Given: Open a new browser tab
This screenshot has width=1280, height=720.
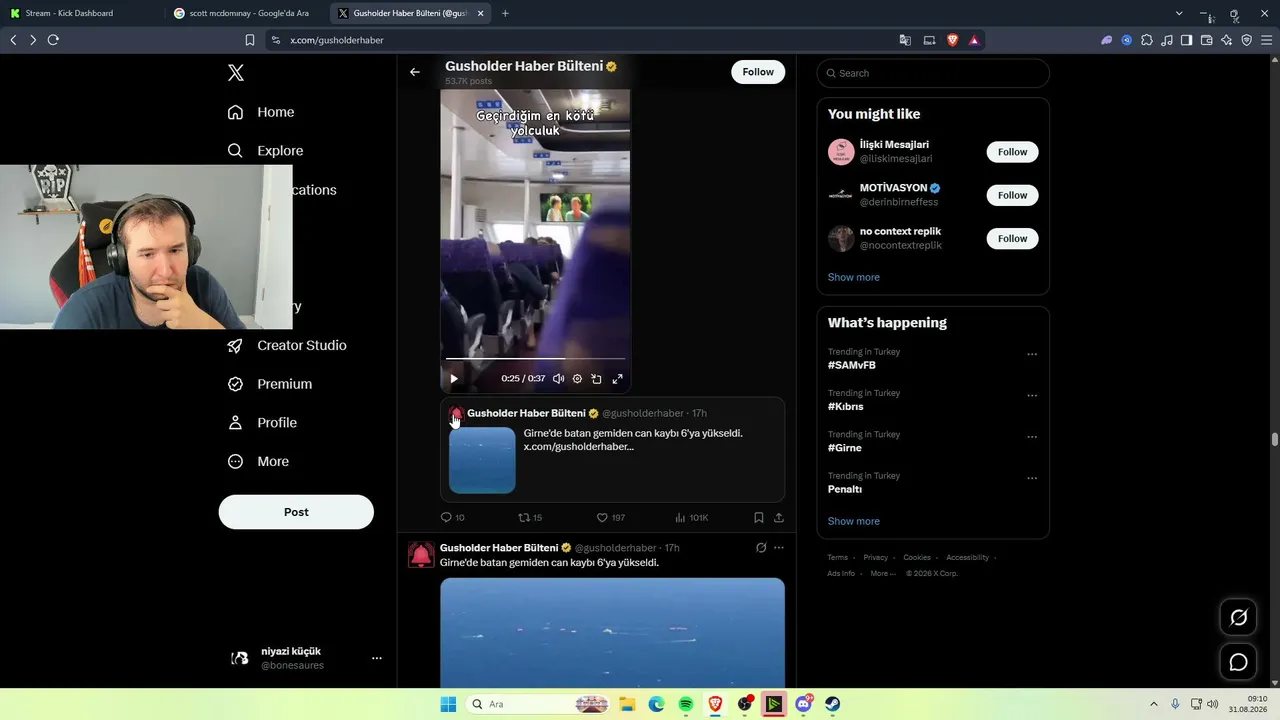Looking at the screenshot, I should (x=505, y=13).
